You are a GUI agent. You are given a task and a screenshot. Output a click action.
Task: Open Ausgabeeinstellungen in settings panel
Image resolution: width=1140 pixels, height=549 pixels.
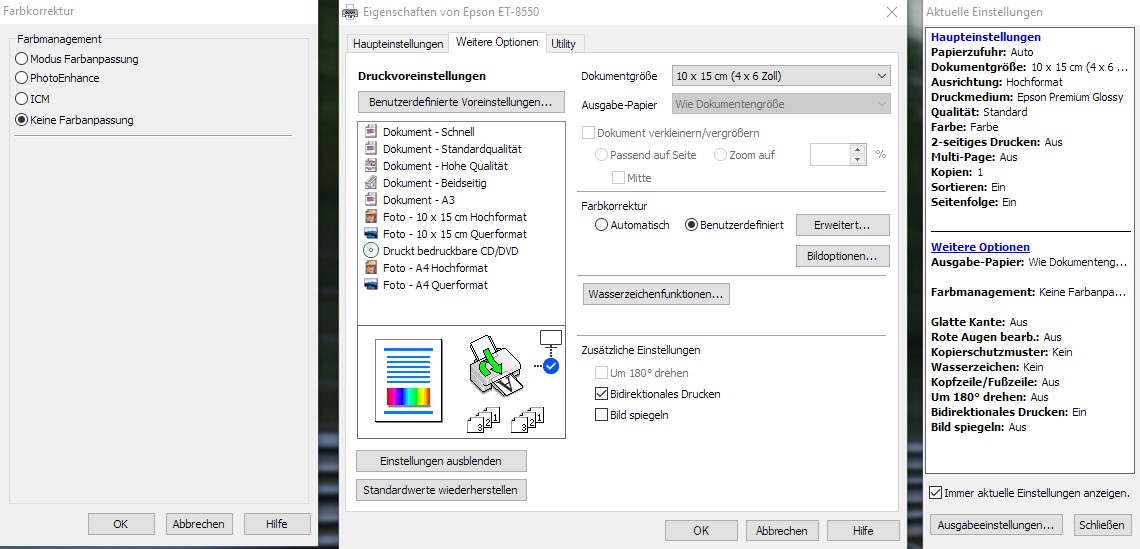(995, 524)
